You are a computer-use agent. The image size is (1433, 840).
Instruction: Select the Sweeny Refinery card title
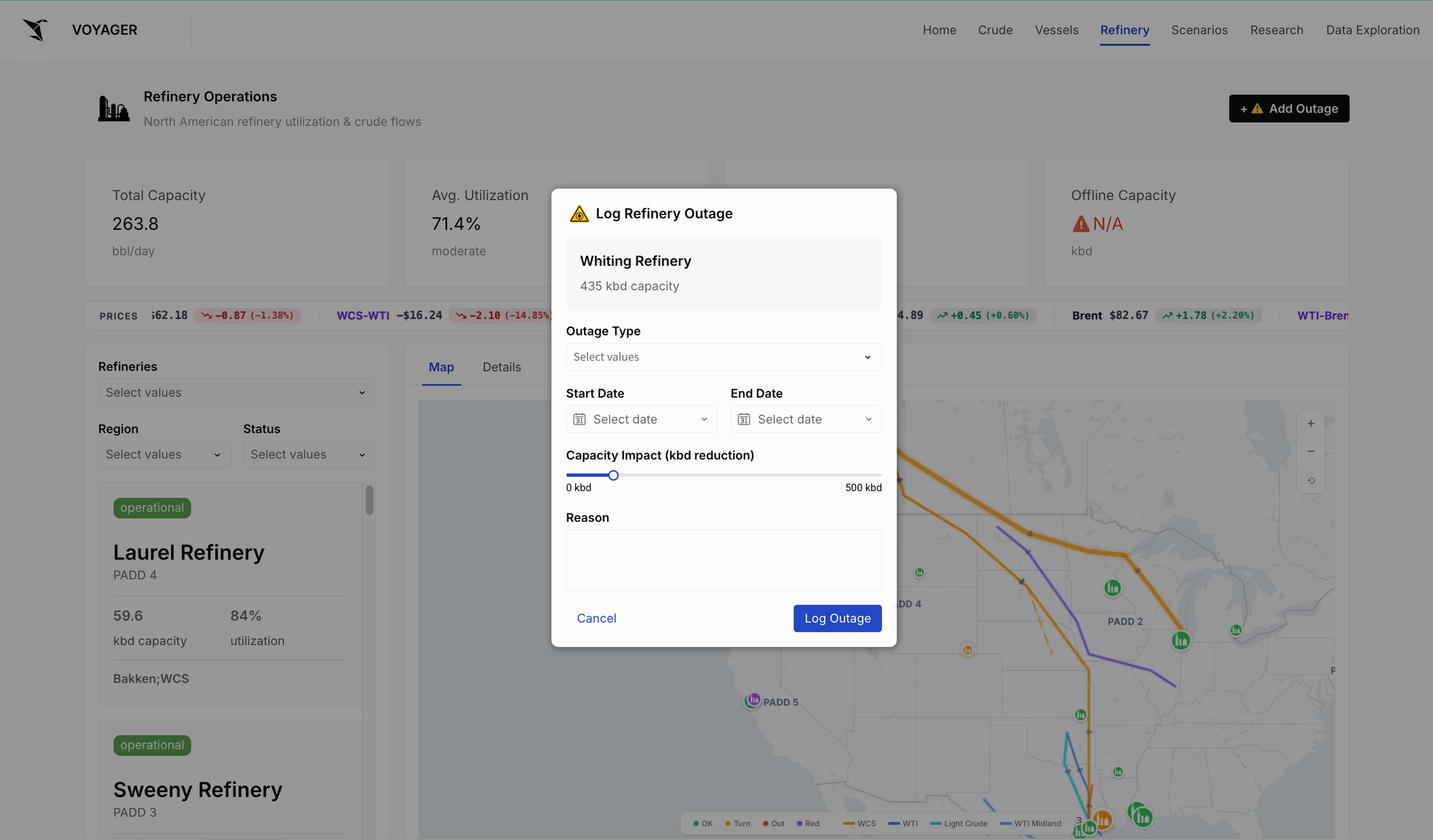[198, 790]
